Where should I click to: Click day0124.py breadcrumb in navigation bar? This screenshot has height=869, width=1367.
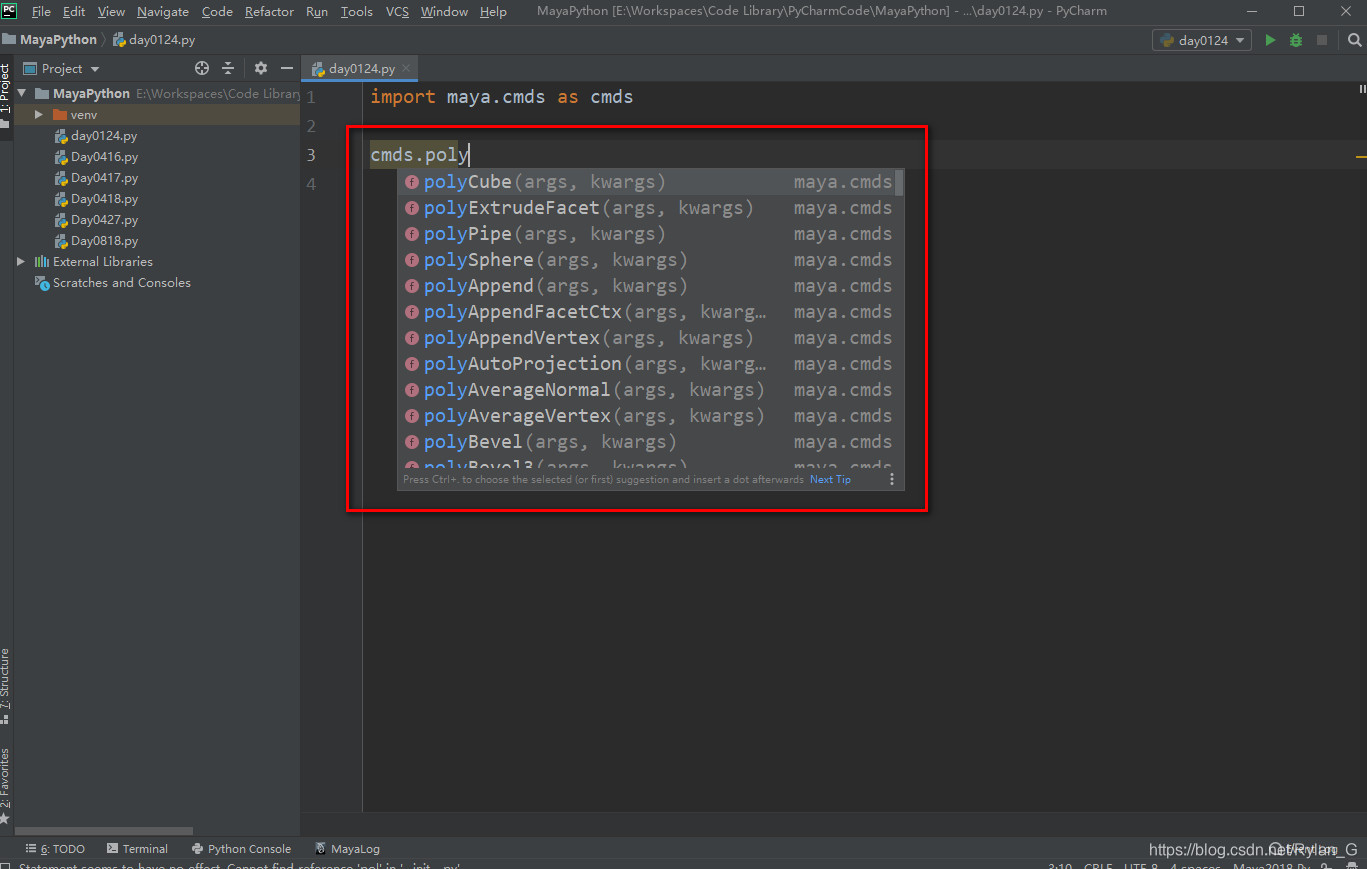click(154, 40)
